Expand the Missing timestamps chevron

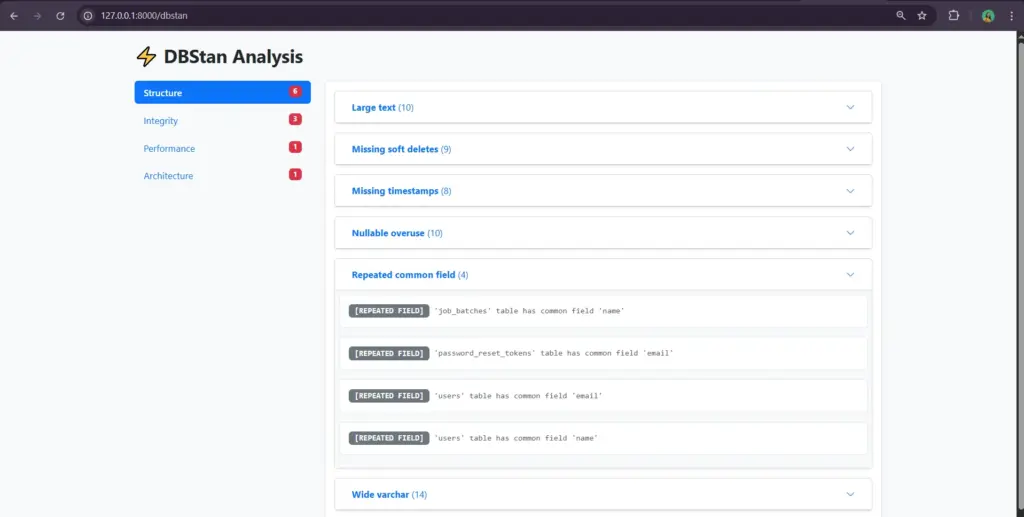tap(850, 191)
